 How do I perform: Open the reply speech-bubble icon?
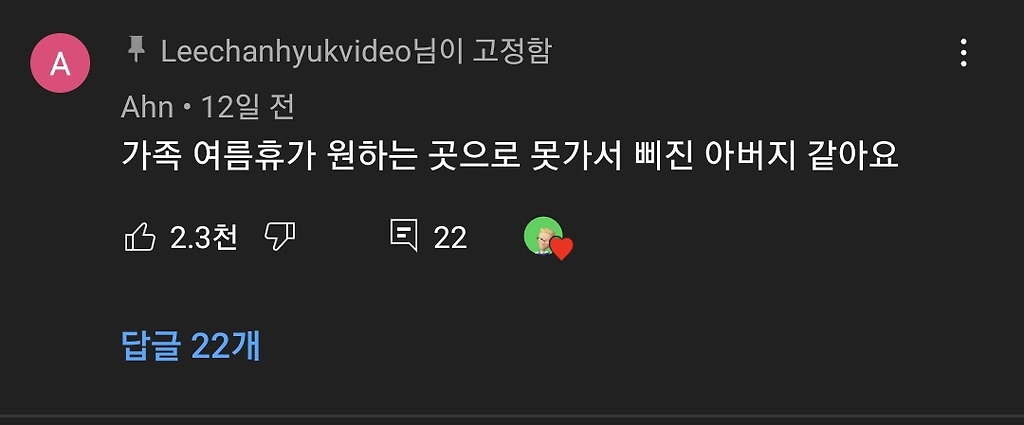[404, 236]
